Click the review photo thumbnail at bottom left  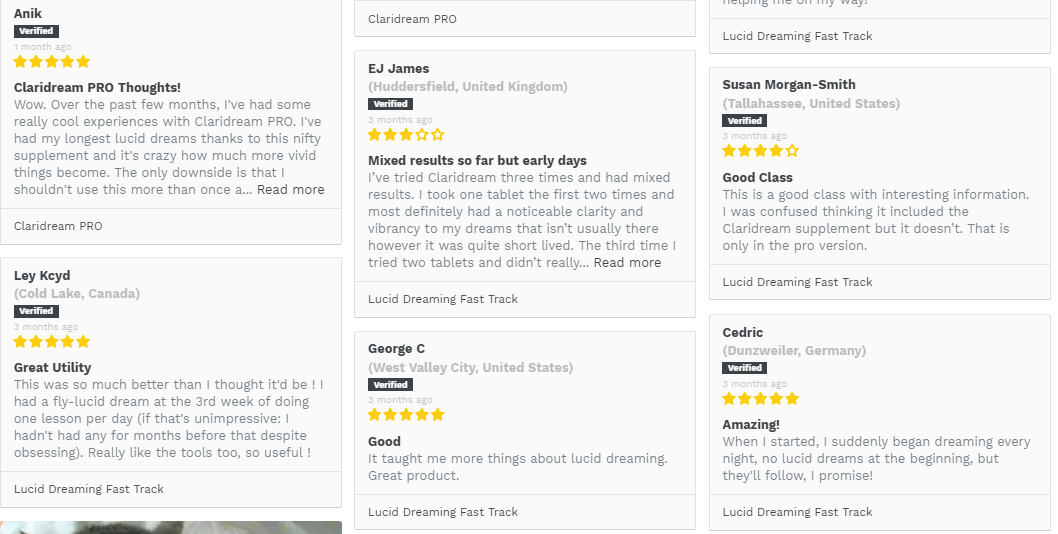pos(171,527)
